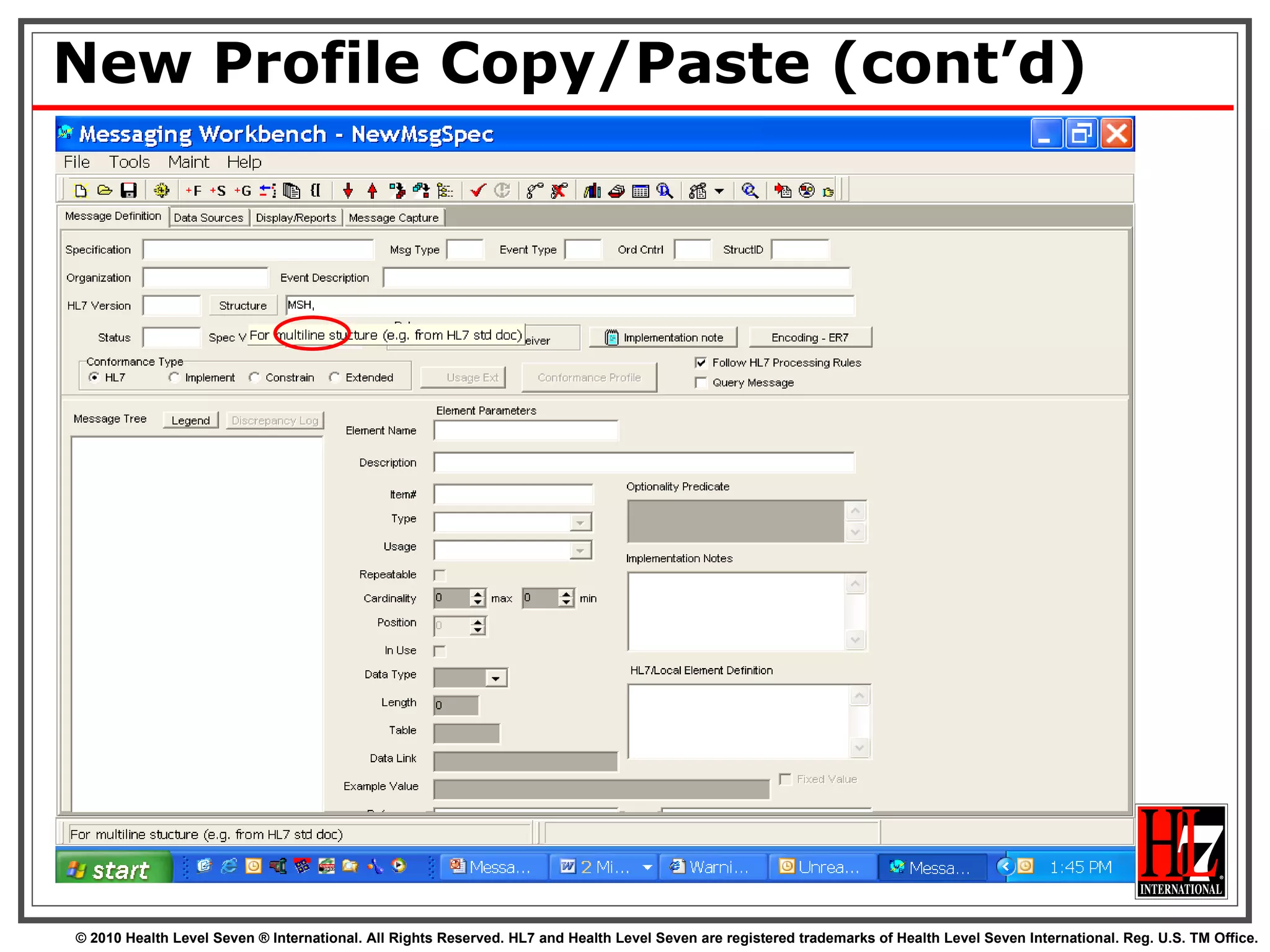
Task: Click the New file toolbar icon
Action: (81, 190)
